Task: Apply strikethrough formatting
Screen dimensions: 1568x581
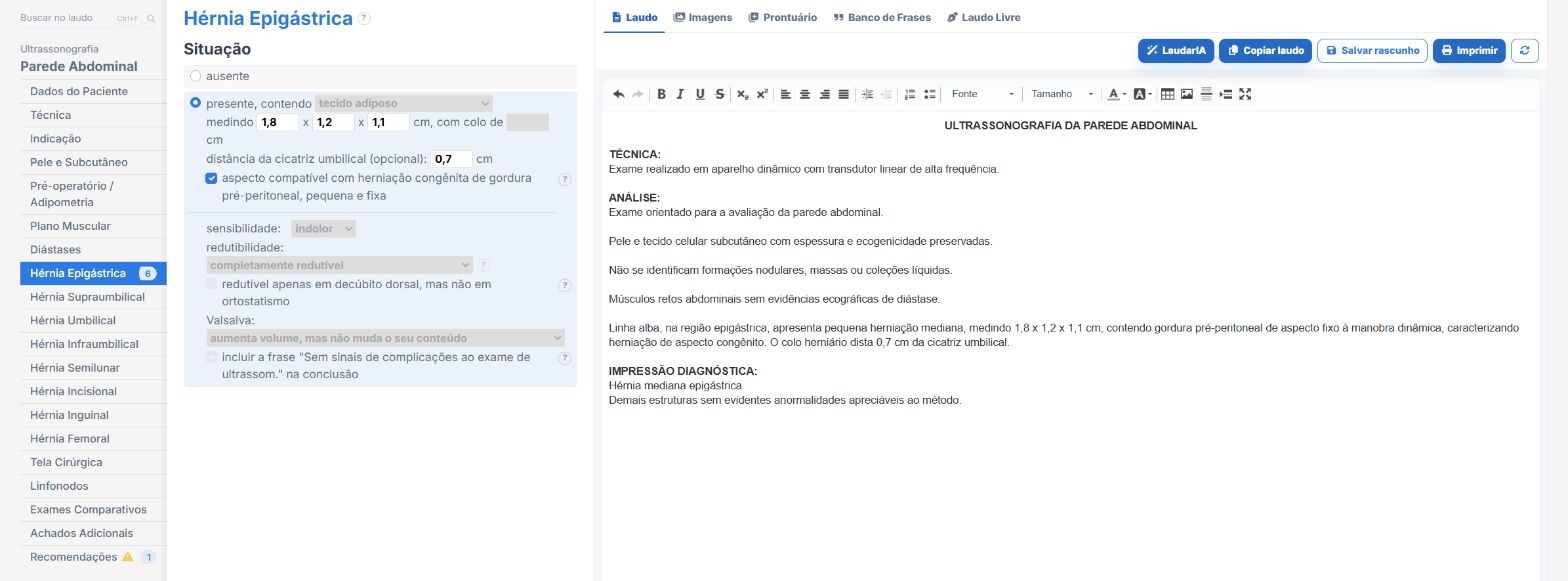Action: pyautogui.click(x=720, y=94)
